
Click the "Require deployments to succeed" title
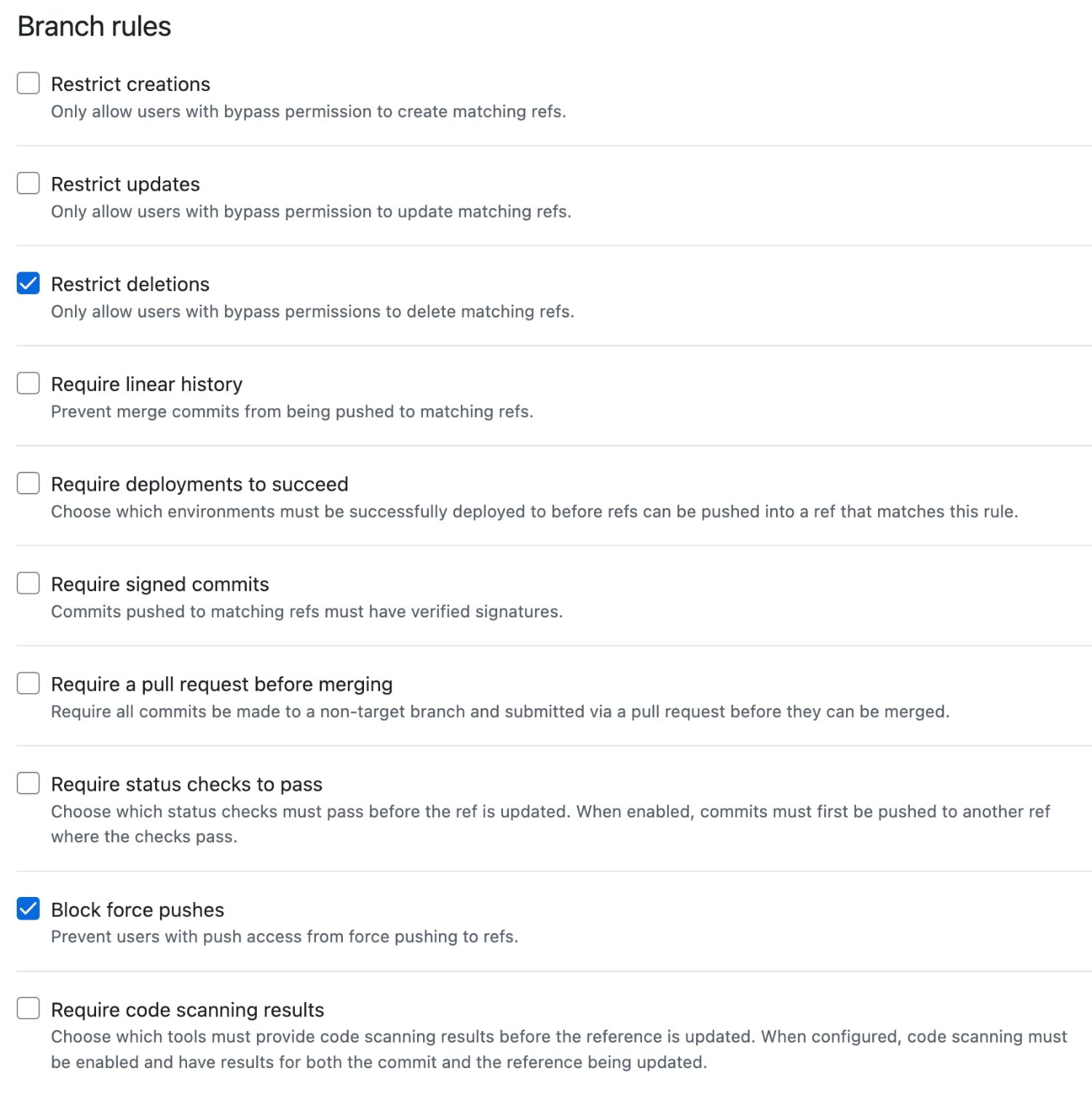199,484
